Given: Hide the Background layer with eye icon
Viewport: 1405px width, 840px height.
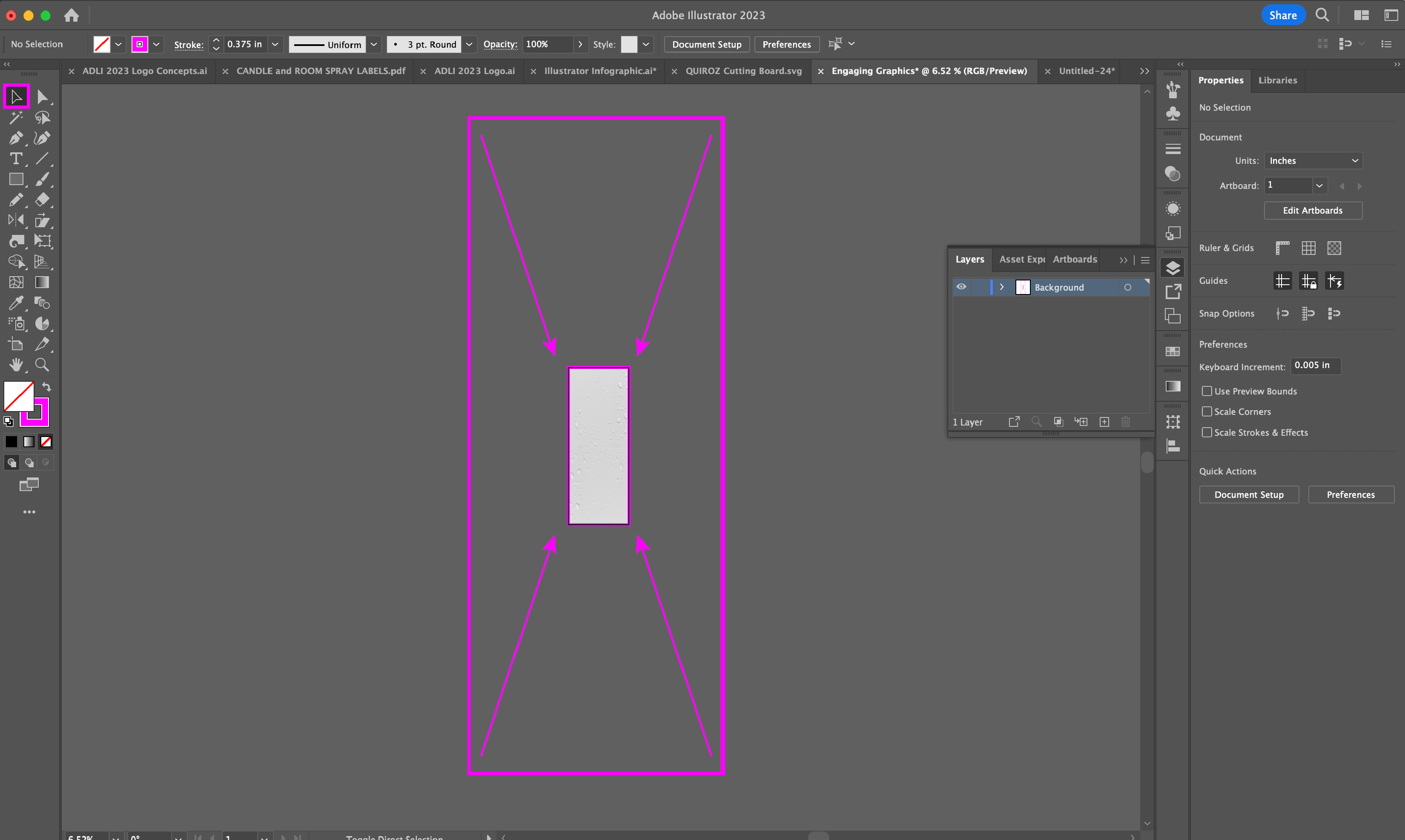Looking at the screenshot, I should (x=961, y=287).
